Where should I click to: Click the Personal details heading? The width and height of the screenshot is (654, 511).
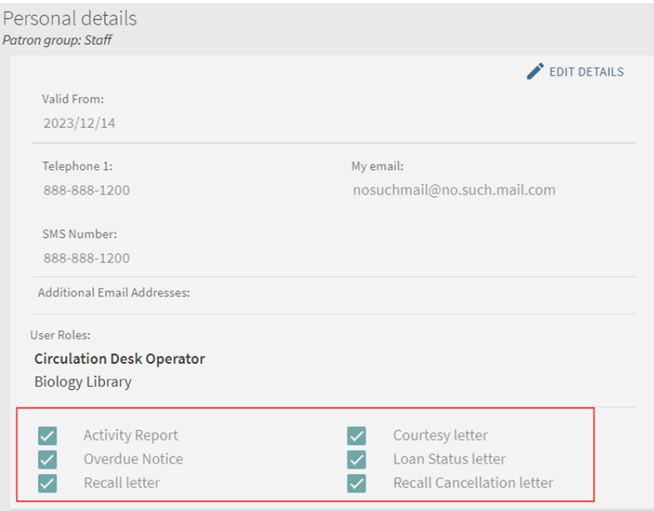pyautogui.click(x=70, y=19)
